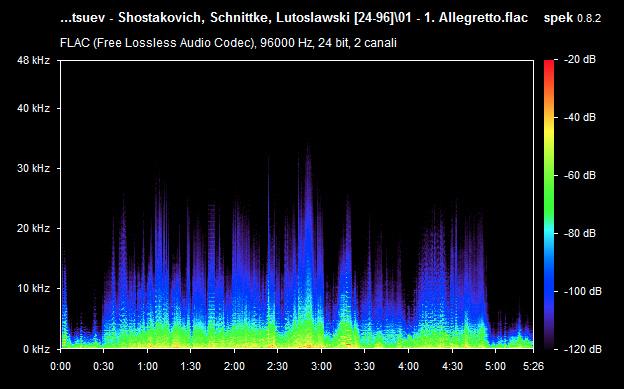Select the 4:30 time marker
The image size is (624, 389).
(452, 366)
